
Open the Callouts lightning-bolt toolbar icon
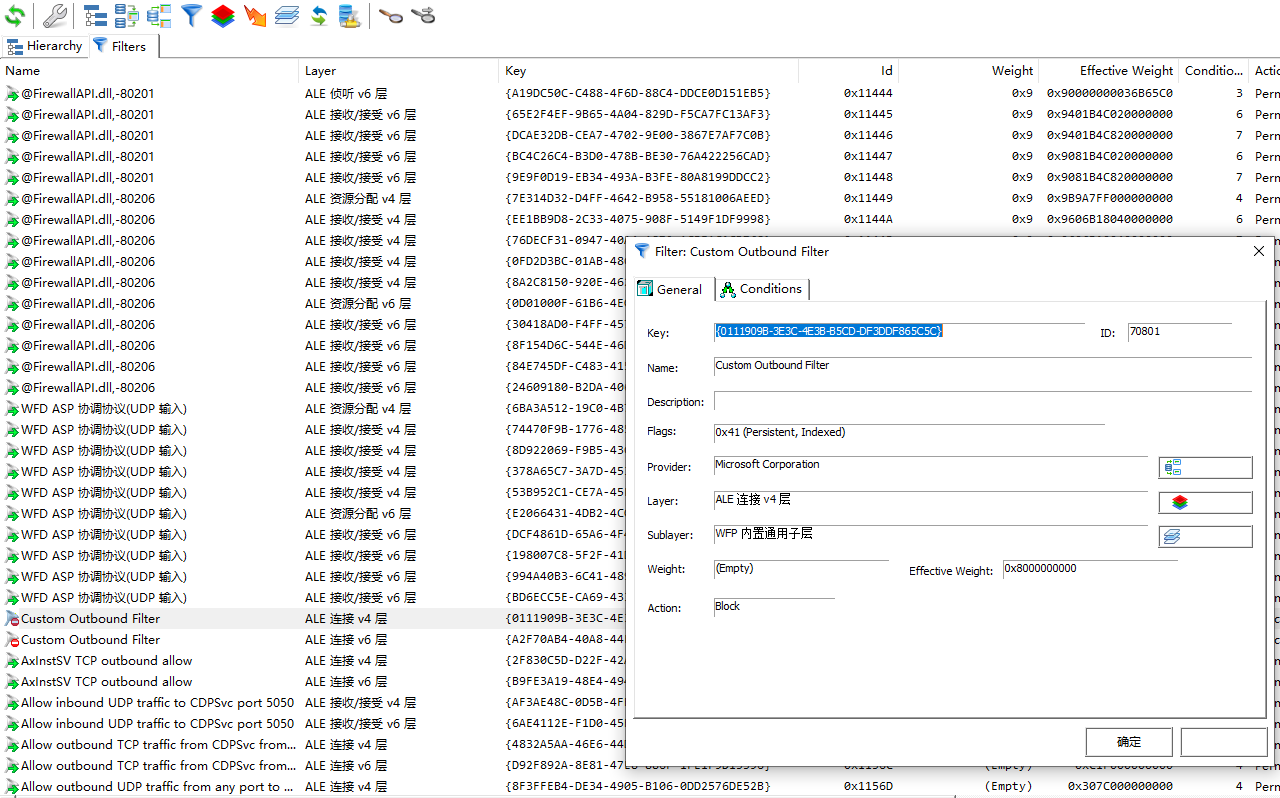tap(255, 15)
